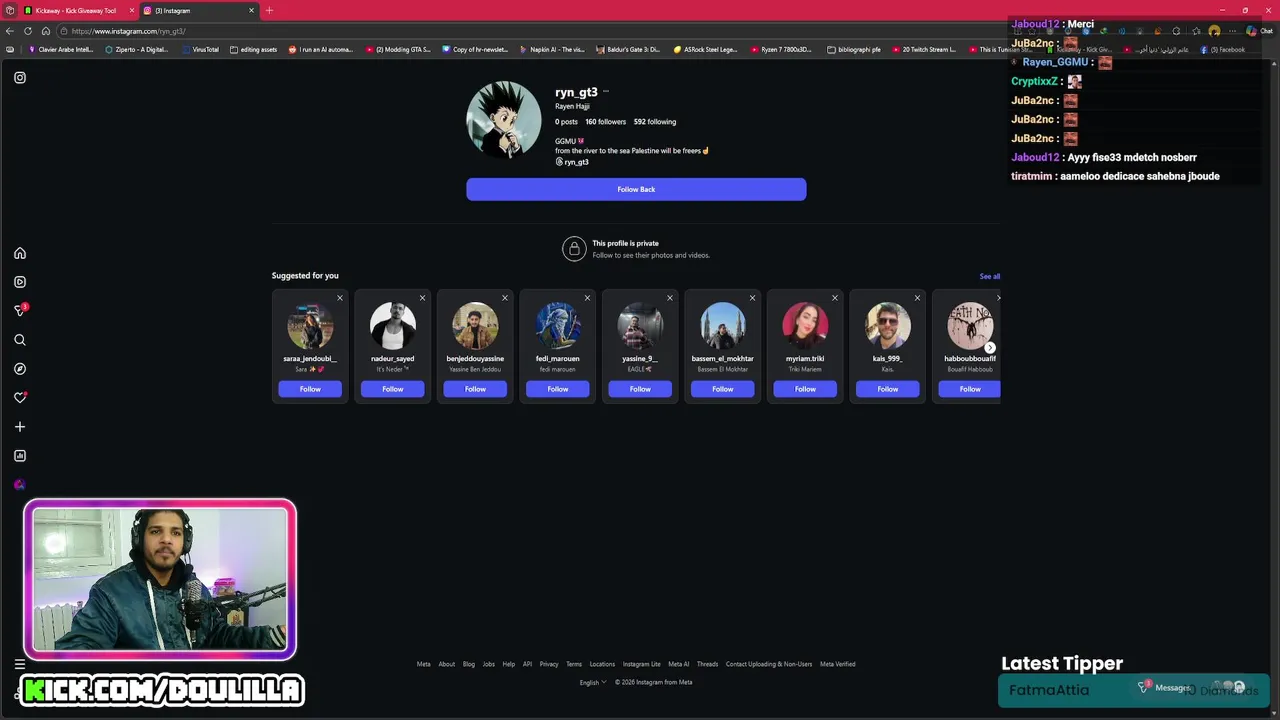Go to browser home page
This screenshot has width=1280, height=720.
pyautogui.click(x=46, y=31)
